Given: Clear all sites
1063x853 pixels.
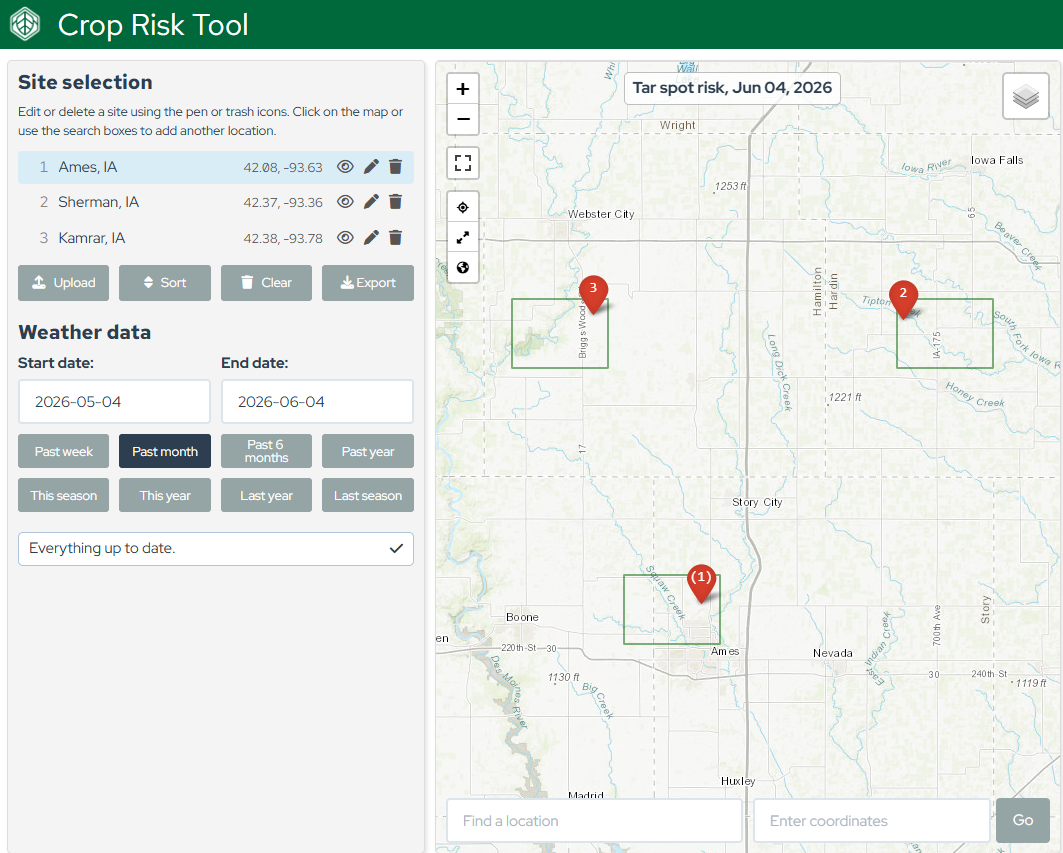Looking at the screenshot, I should [x=266, y=283].
